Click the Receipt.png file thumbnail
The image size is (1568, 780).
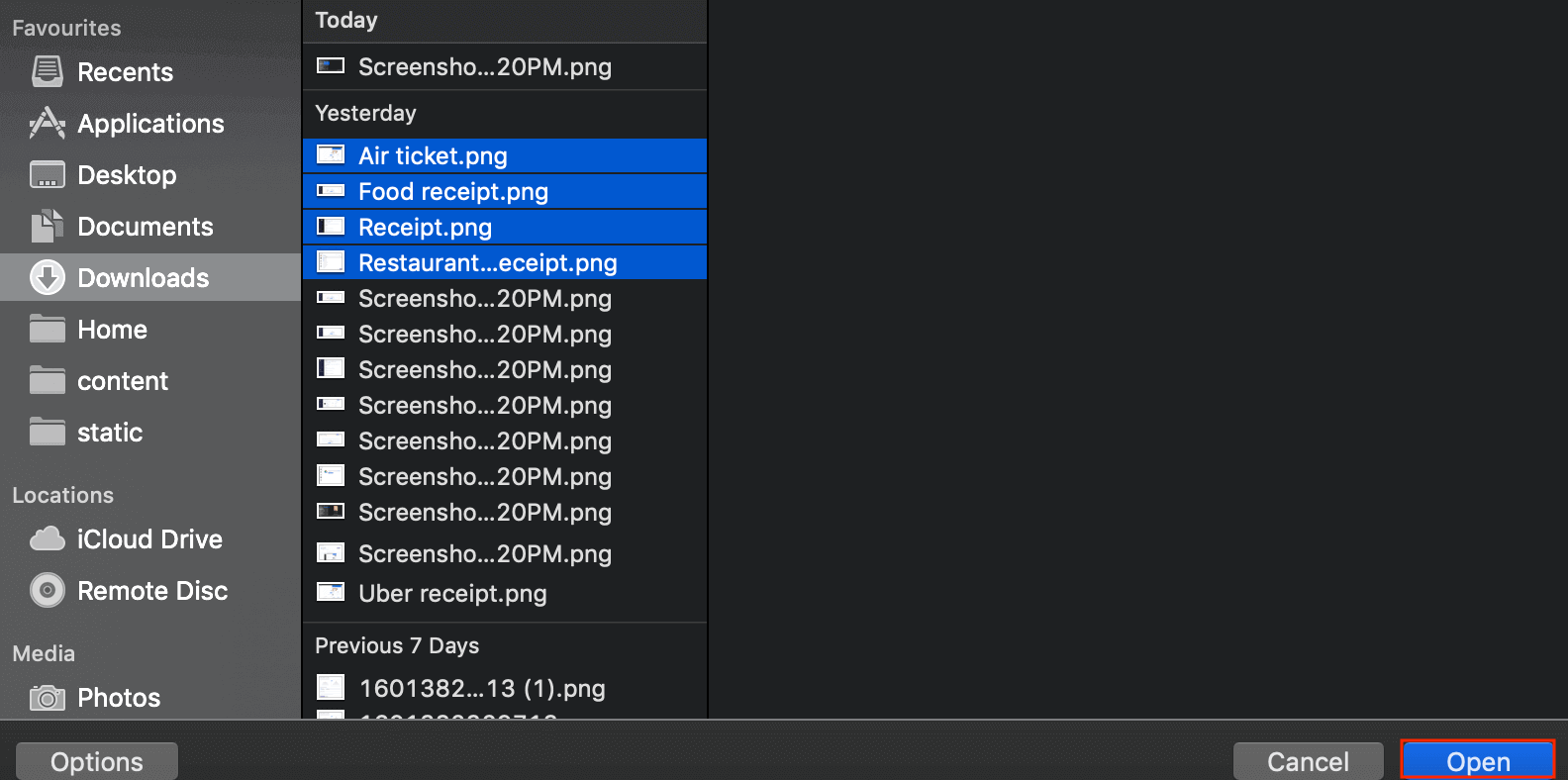331,227
